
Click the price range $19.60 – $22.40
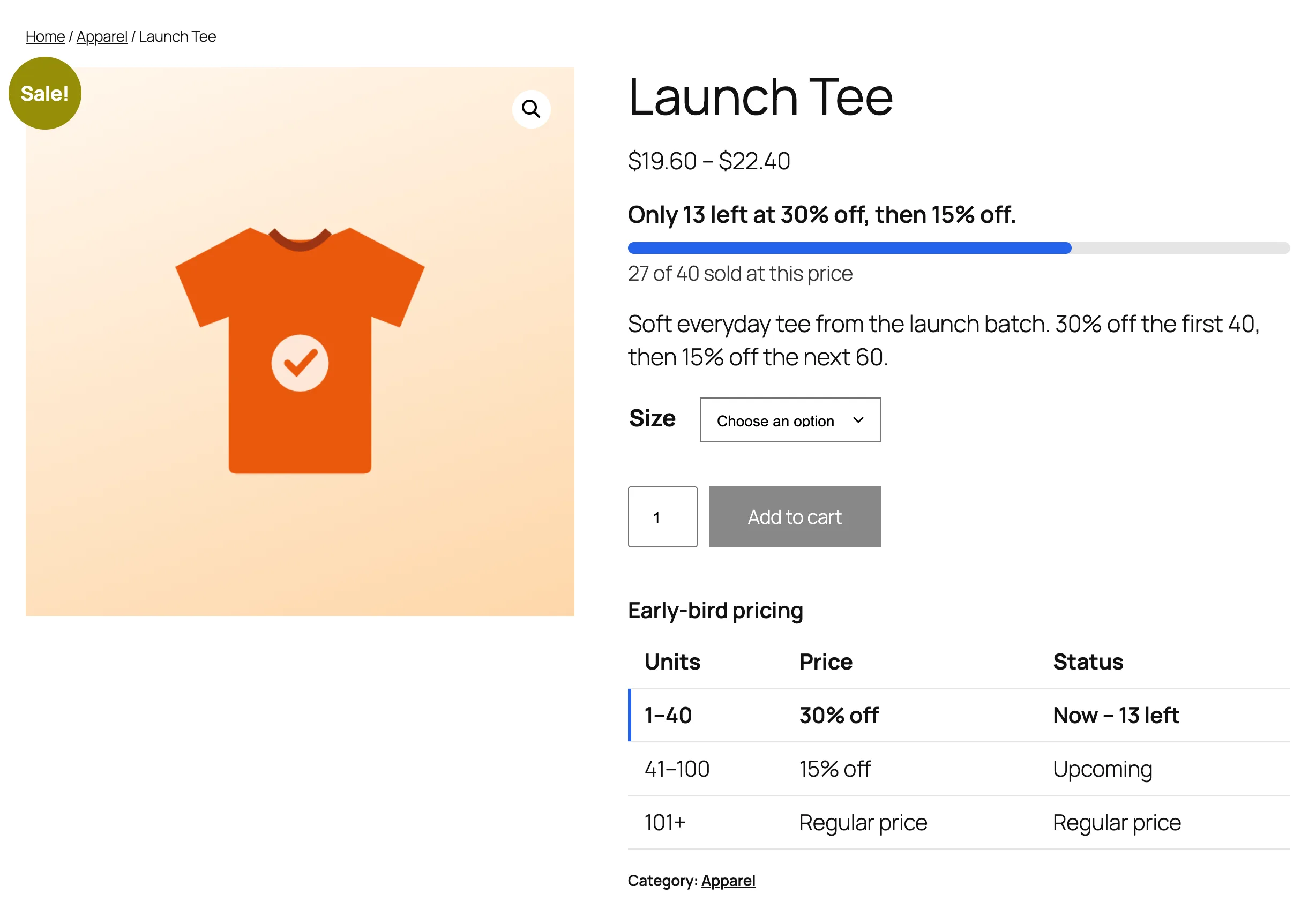pos(708,161)
